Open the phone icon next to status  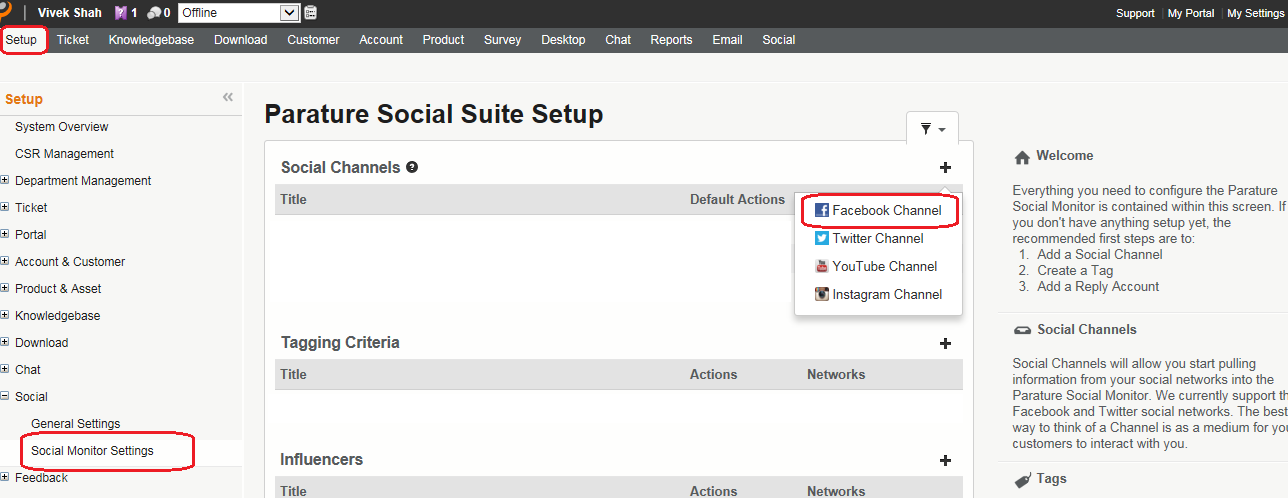point(311,13)
